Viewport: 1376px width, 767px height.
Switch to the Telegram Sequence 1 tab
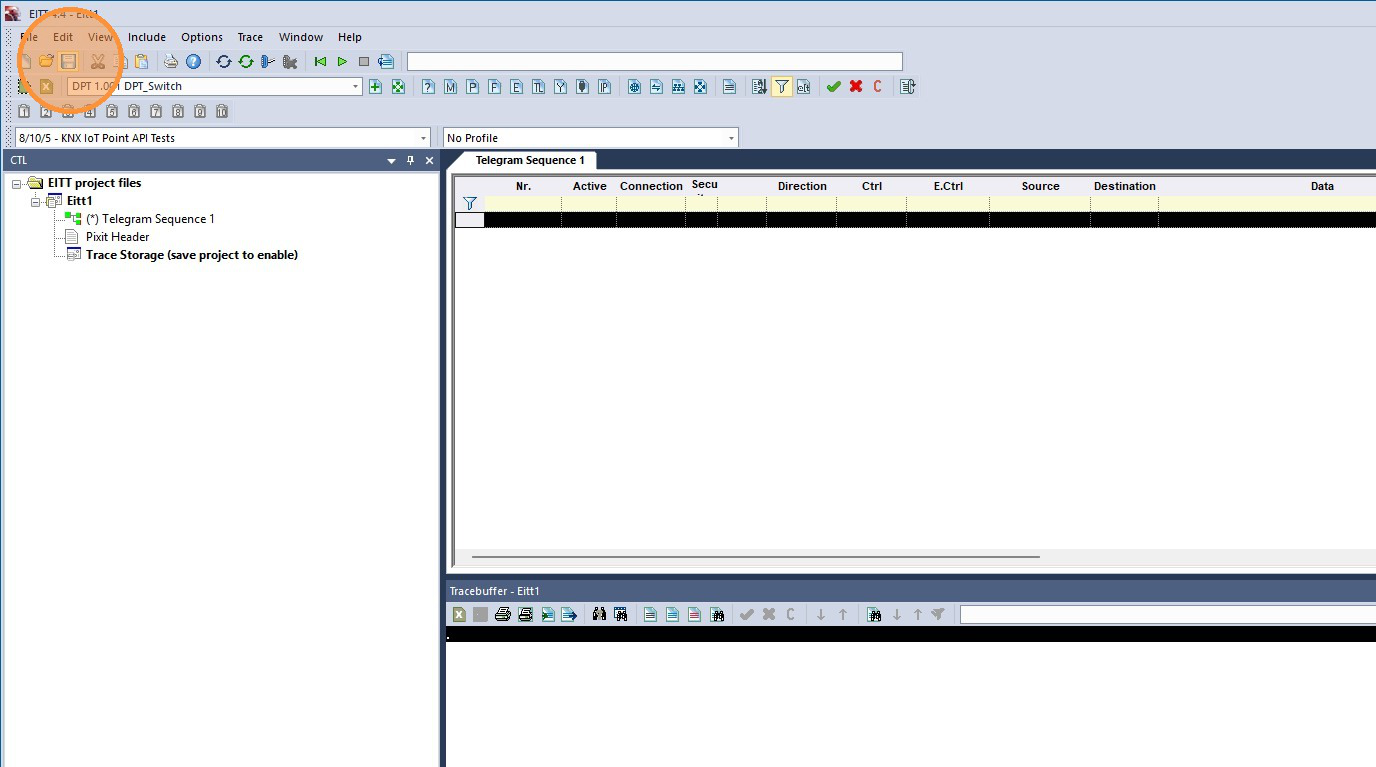[x=530, y=160]
